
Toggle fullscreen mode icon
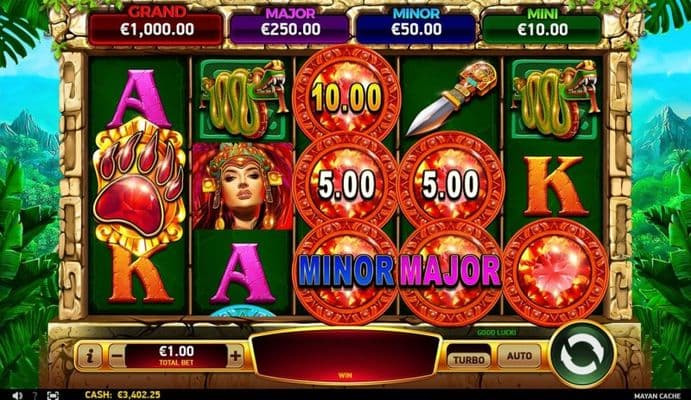[53, 396]
